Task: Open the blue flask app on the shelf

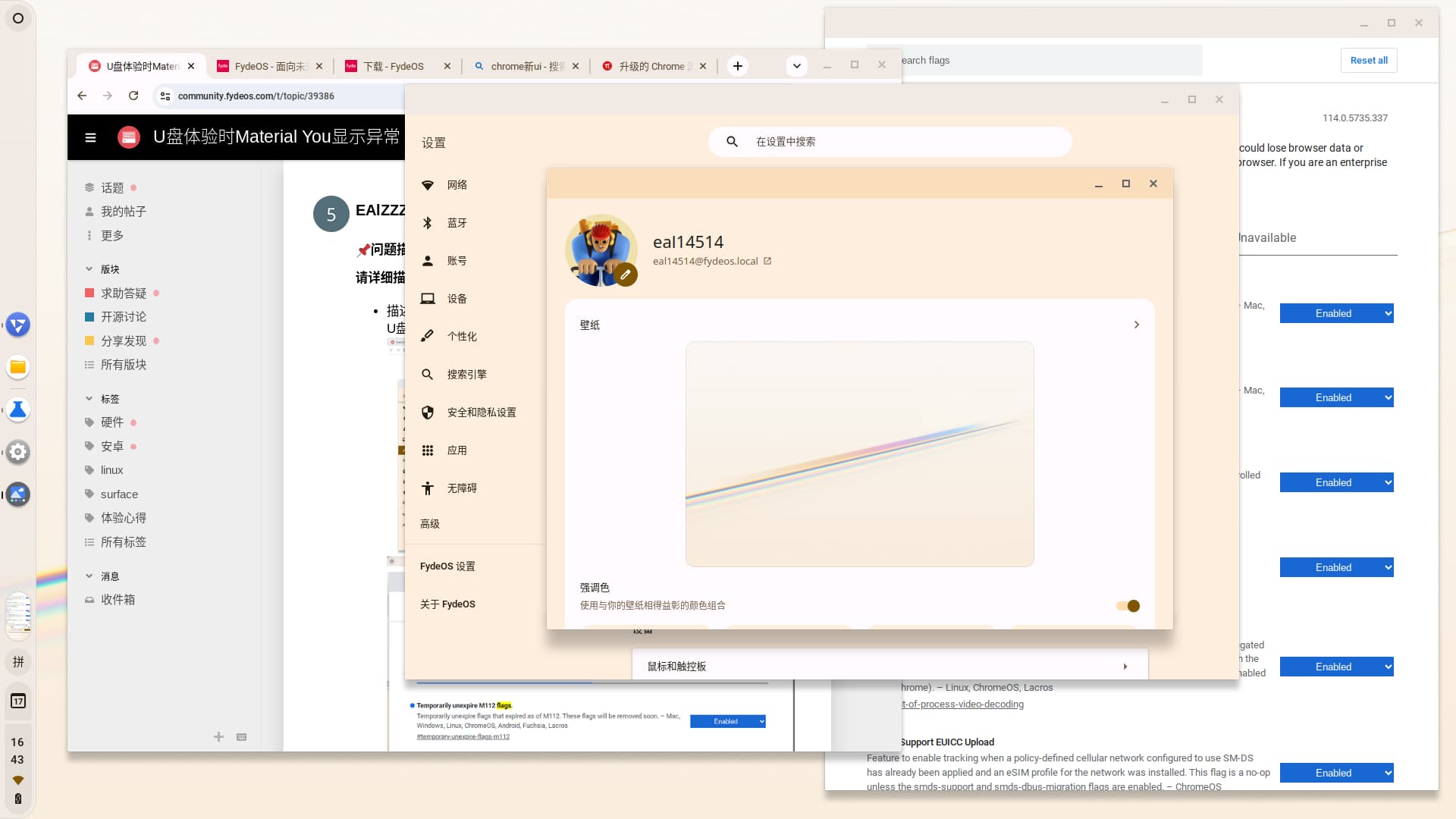Action: click(18, 410)
